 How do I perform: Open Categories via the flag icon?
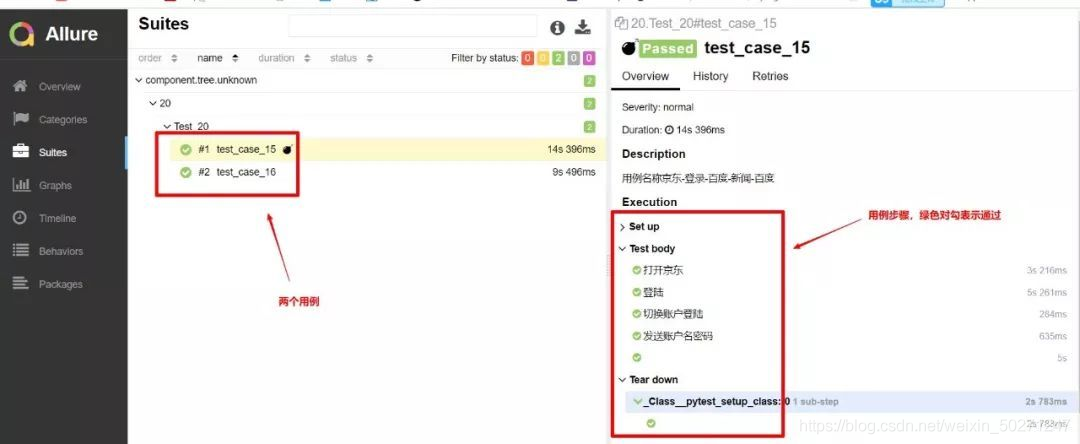click(x=21, y=119)
